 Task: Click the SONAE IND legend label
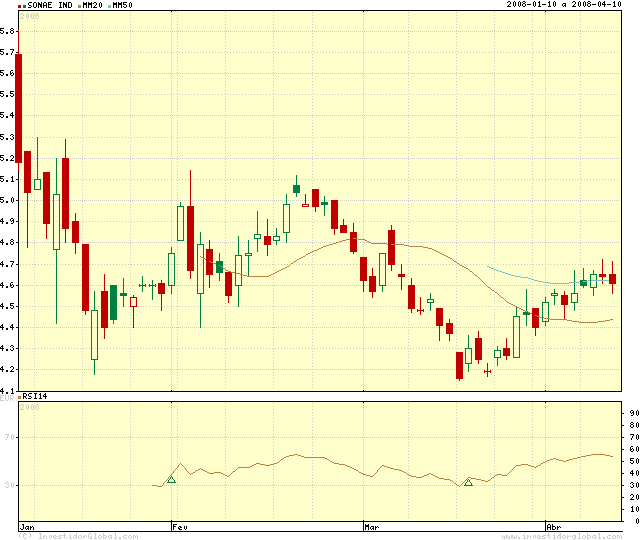point(50,5)
